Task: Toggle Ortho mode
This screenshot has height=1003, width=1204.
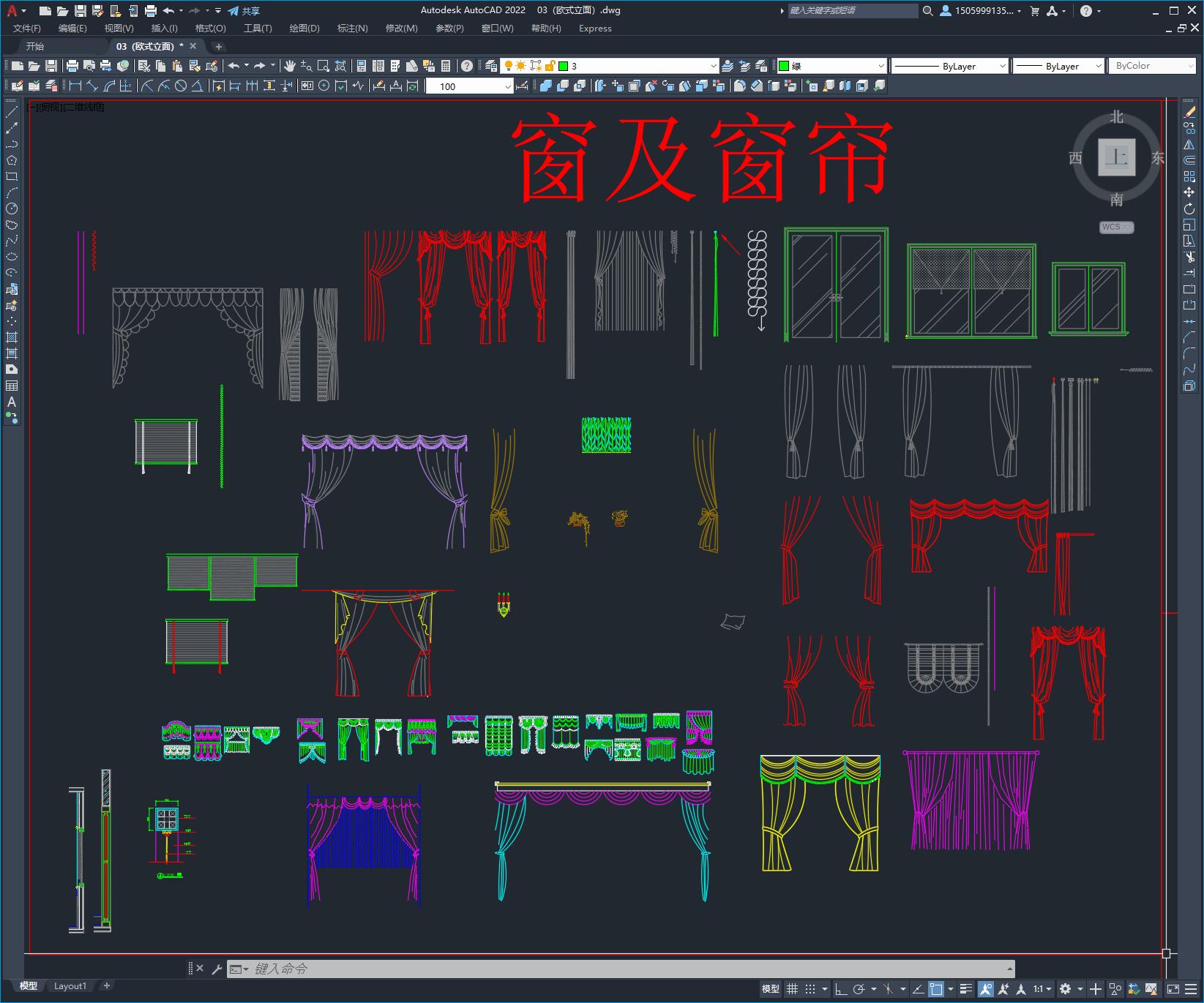Action: [x=841, y=989]
